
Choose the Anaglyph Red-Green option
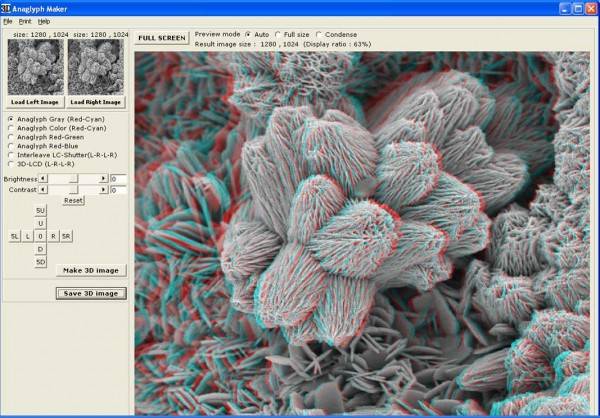pos(10,136)
